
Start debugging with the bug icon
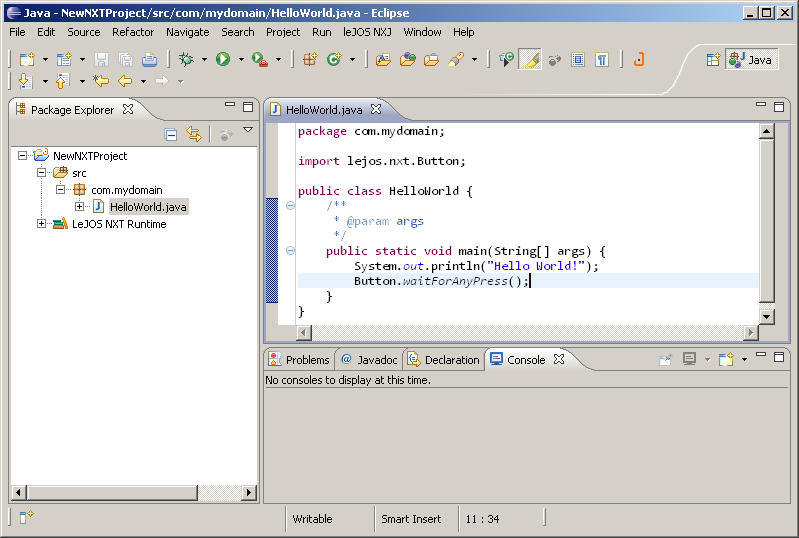tap(186, 60)
